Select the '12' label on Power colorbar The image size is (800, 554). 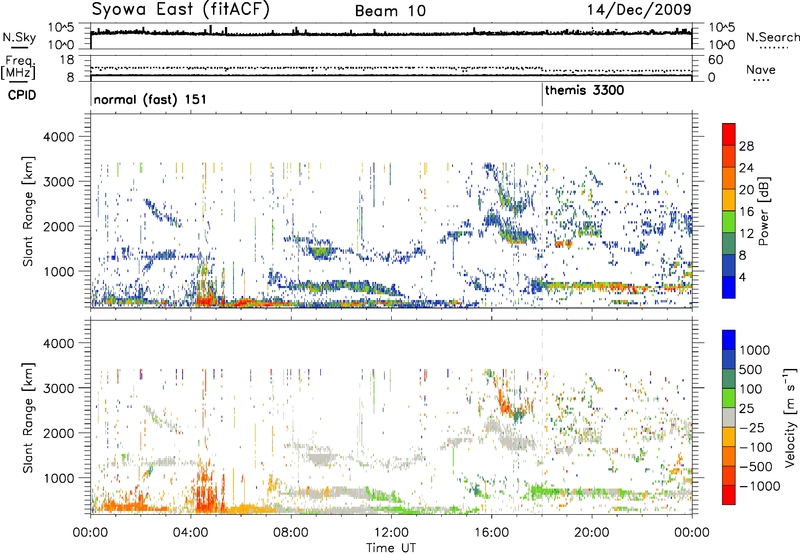746,234
